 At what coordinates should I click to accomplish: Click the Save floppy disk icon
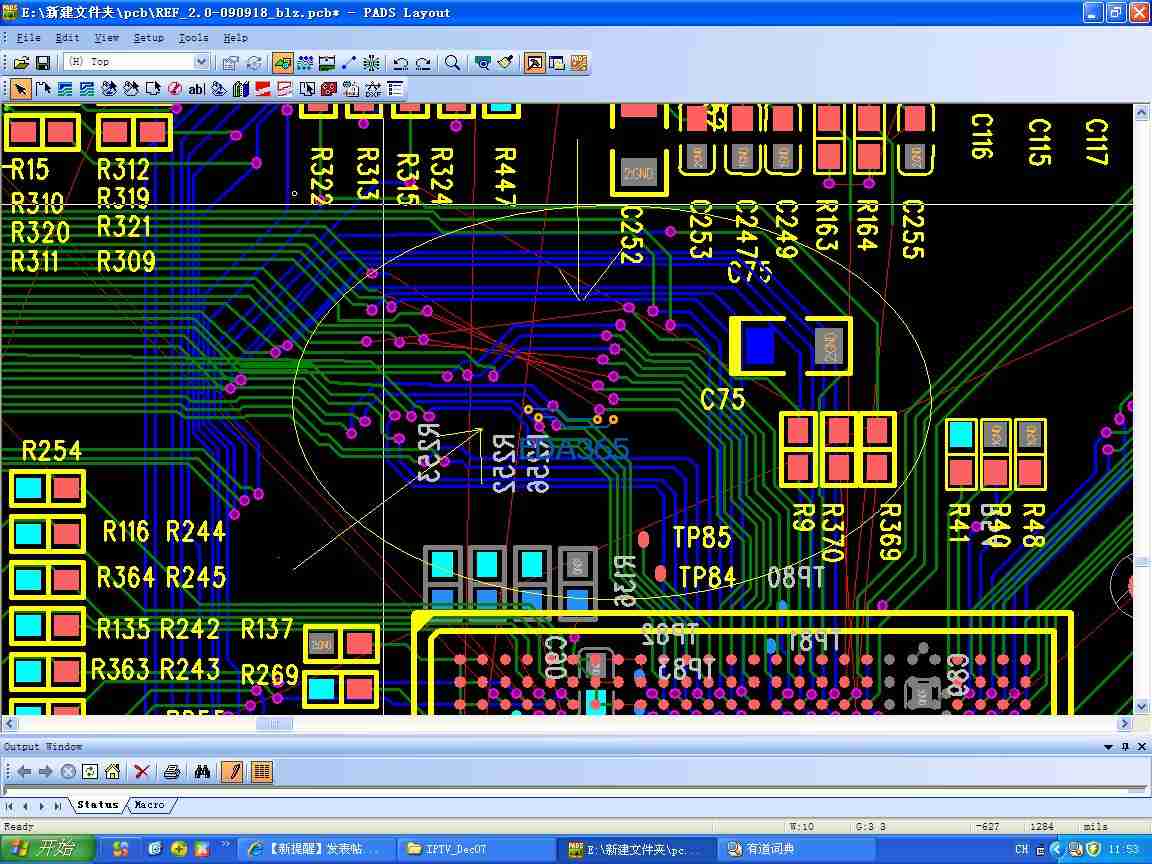coord(43,63)
